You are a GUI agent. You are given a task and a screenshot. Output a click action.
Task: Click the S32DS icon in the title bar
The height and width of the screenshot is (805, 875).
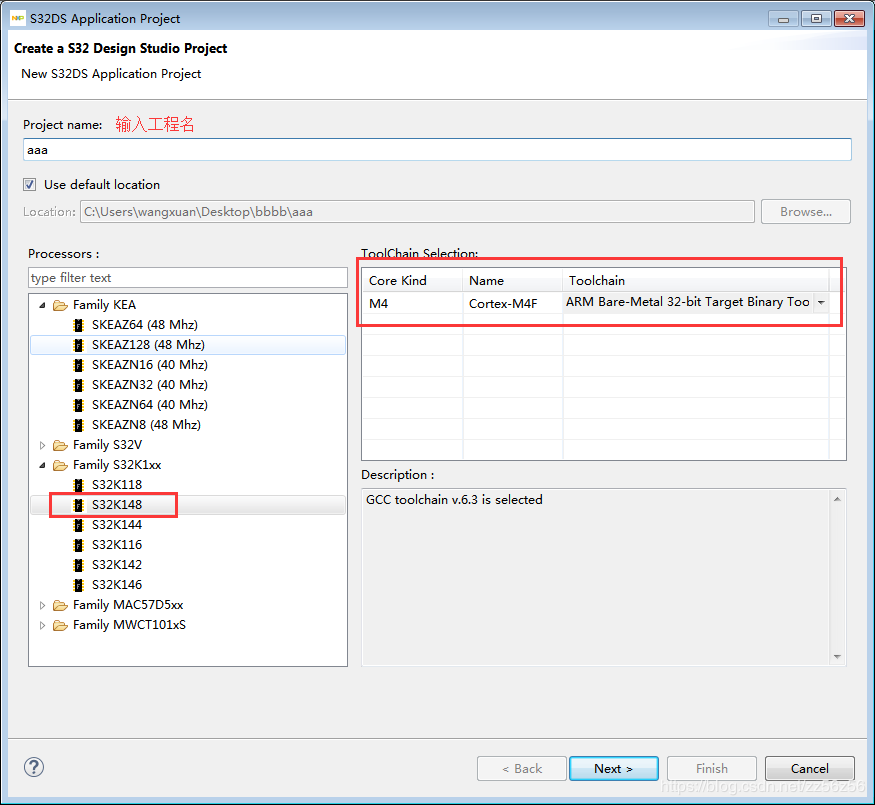(15, 17)
